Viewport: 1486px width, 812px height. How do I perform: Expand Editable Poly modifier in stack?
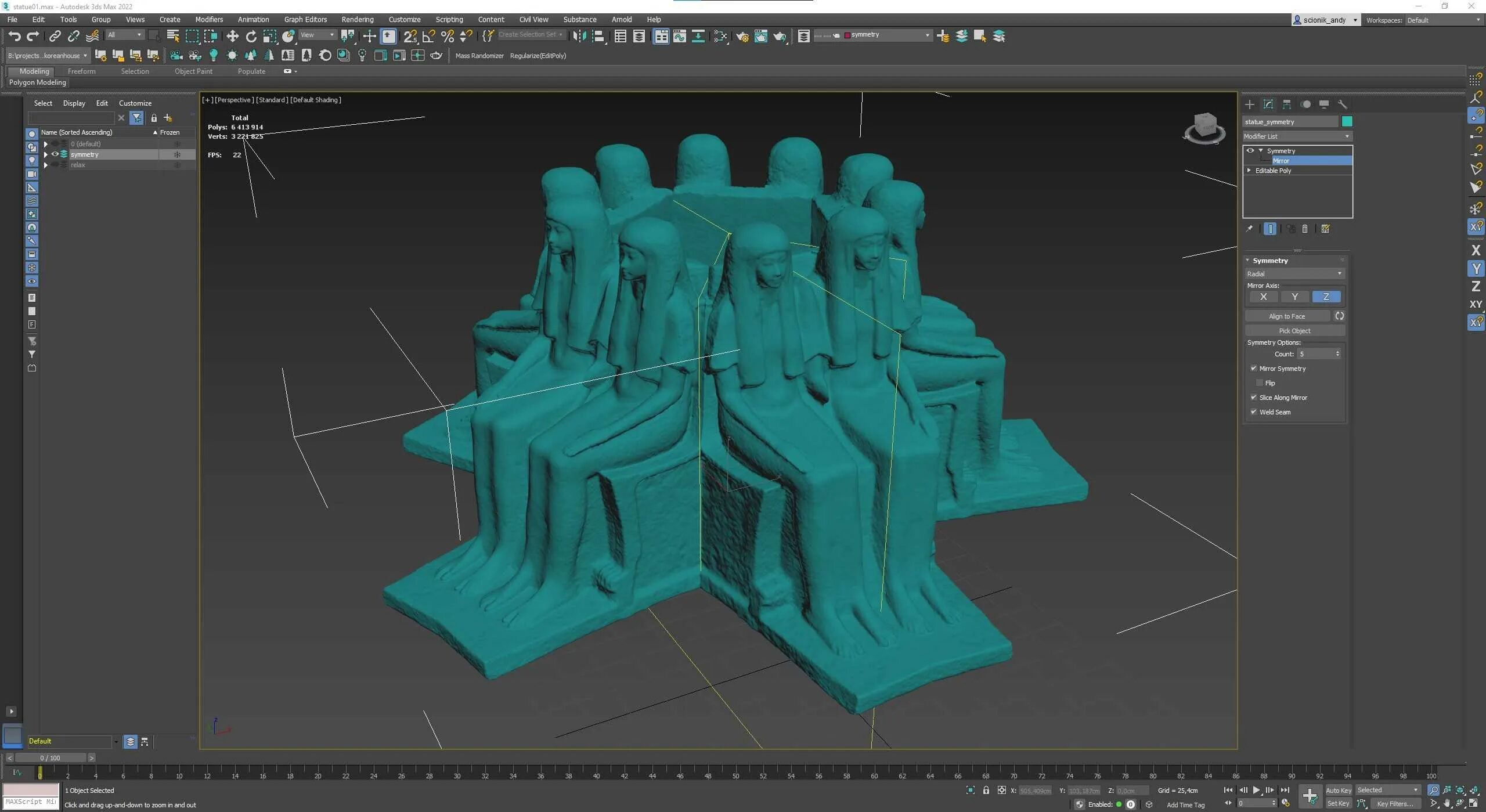pos(1248,170)
